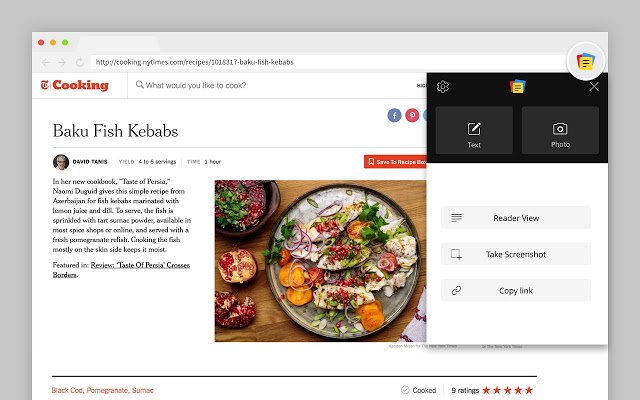This screenshot has width=640, height=400.
Task: Click the Notebook extension icon in the browser toolbar
Action: click(x=586, y=61)
